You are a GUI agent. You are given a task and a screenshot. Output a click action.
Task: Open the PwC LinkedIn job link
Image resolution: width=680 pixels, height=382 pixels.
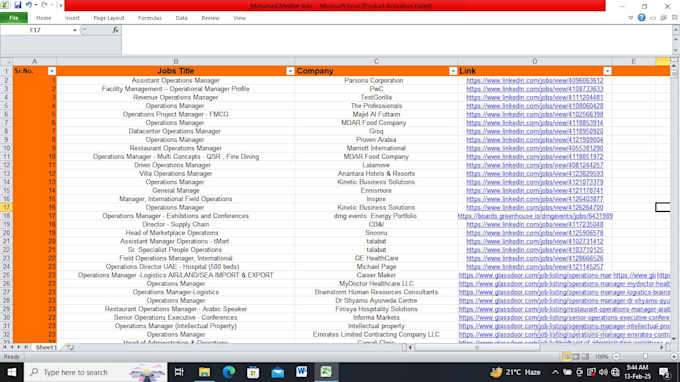[534, 89]
